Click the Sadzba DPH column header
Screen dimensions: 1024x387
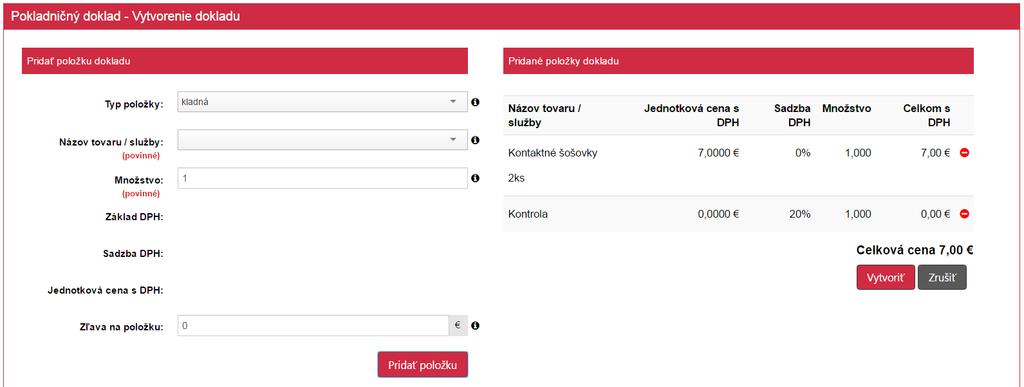pos(793,116)
